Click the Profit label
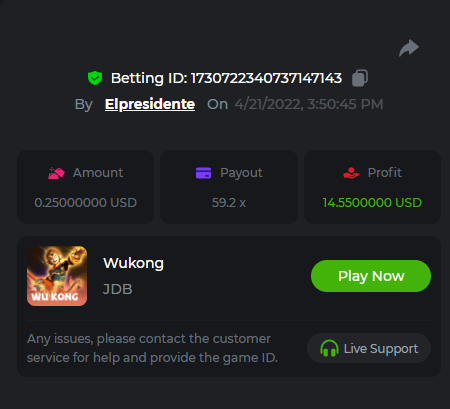450x409 pixels. pyautogui.click(x=385, y=173)
